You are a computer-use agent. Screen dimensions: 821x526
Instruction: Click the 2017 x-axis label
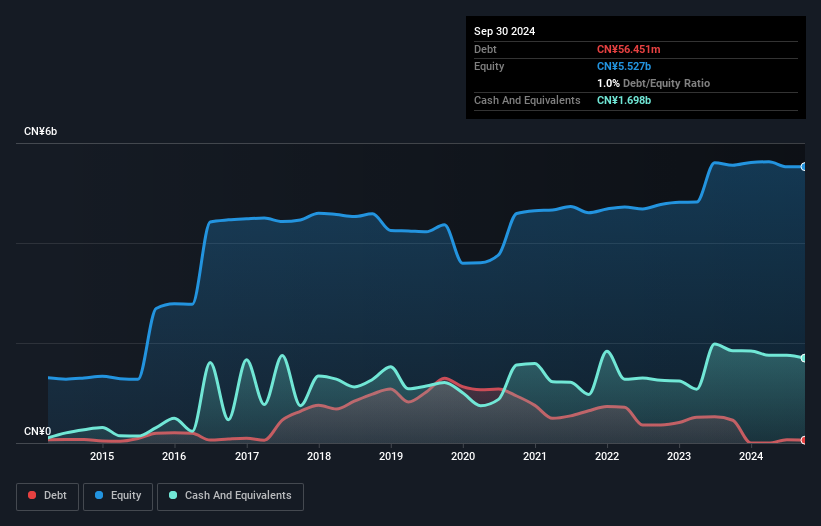tap(247, 456)
